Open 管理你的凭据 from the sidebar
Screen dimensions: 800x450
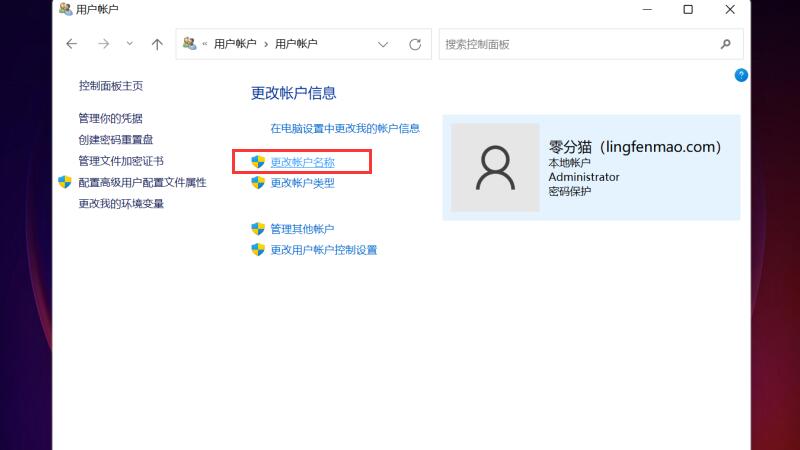pos(110,119)
